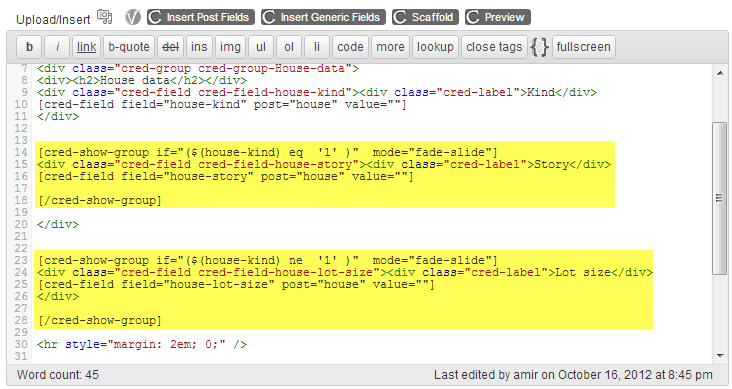Apply italic with the i button
Image resolution: width=732 pixels, height=389 pixels.
[x=57, y=47]
